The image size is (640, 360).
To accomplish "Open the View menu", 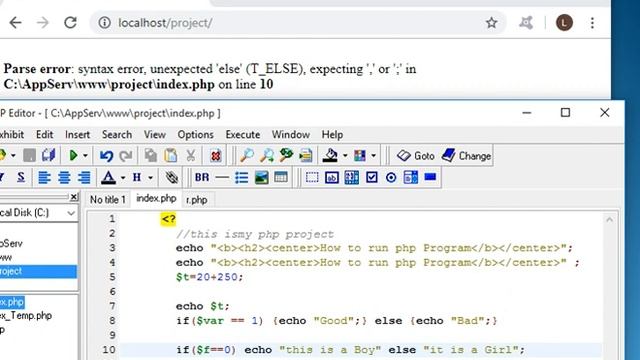I will (x=155, y=134).
